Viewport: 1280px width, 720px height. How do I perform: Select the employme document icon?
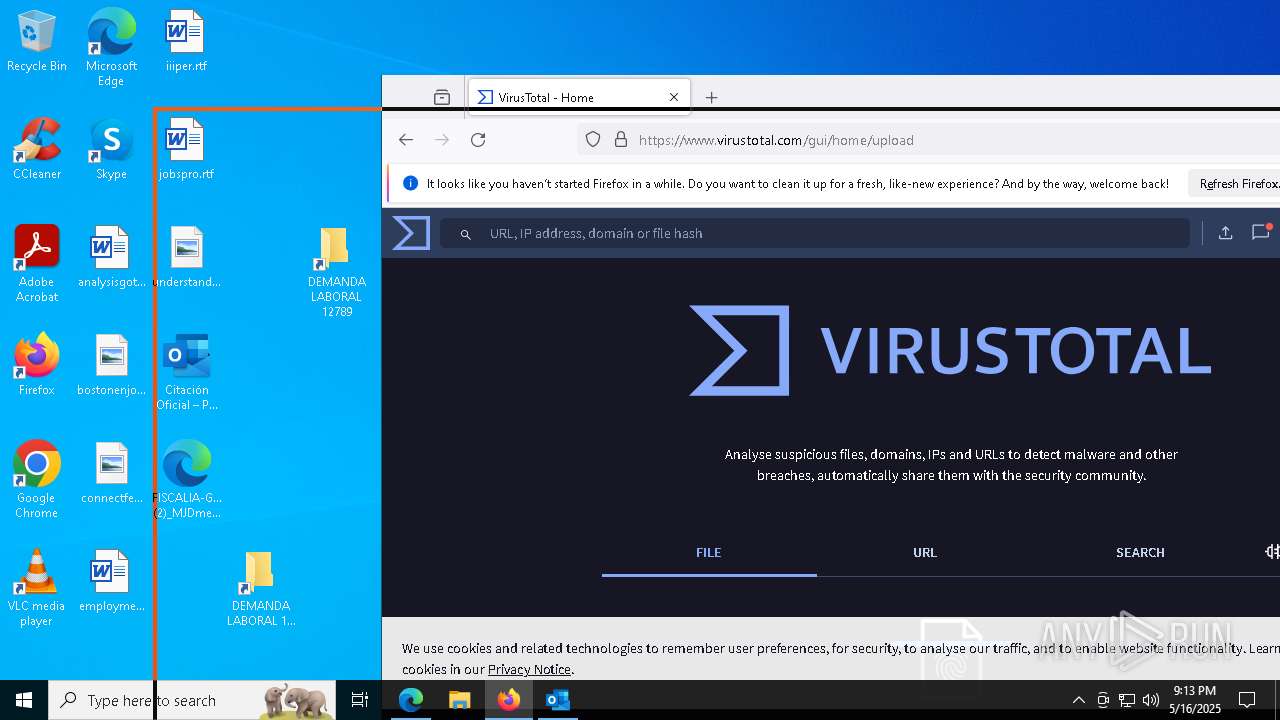(111, 581)
